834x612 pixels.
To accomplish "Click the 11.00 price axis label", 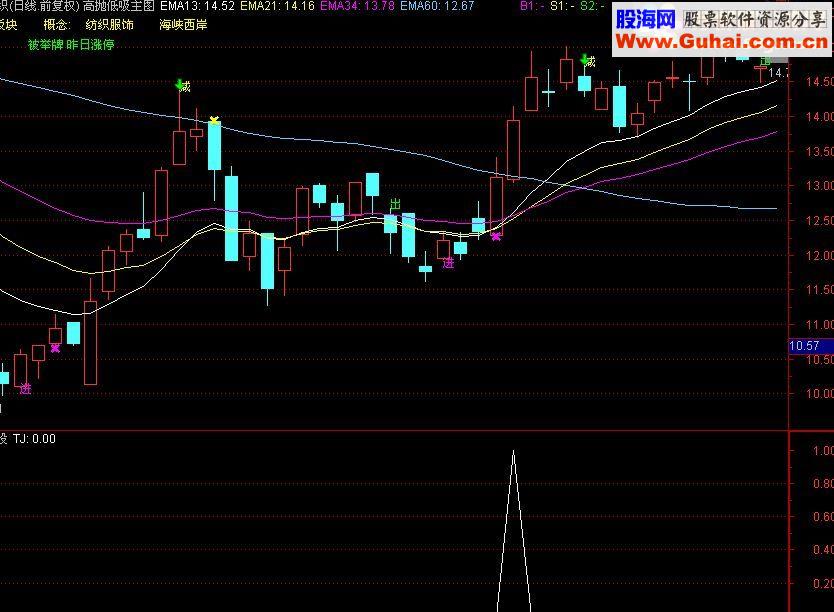I will tap(820, 325).
